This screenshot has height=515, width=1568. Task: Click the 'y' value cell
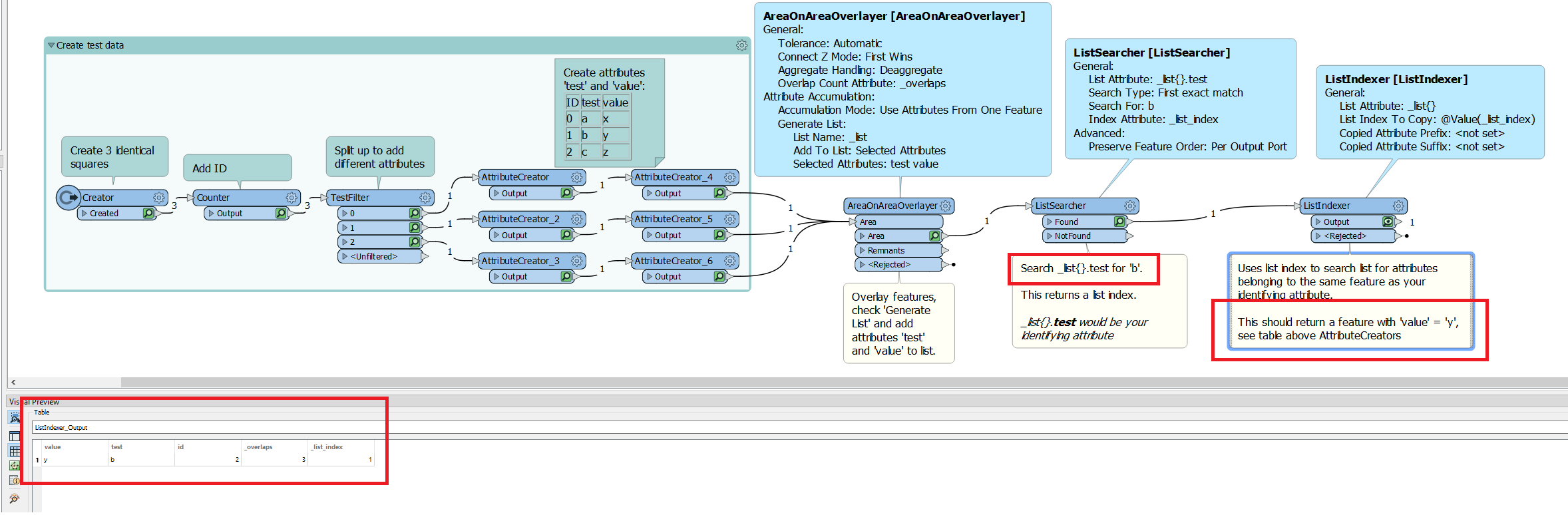pyautogui.click(x=75, y=460)
